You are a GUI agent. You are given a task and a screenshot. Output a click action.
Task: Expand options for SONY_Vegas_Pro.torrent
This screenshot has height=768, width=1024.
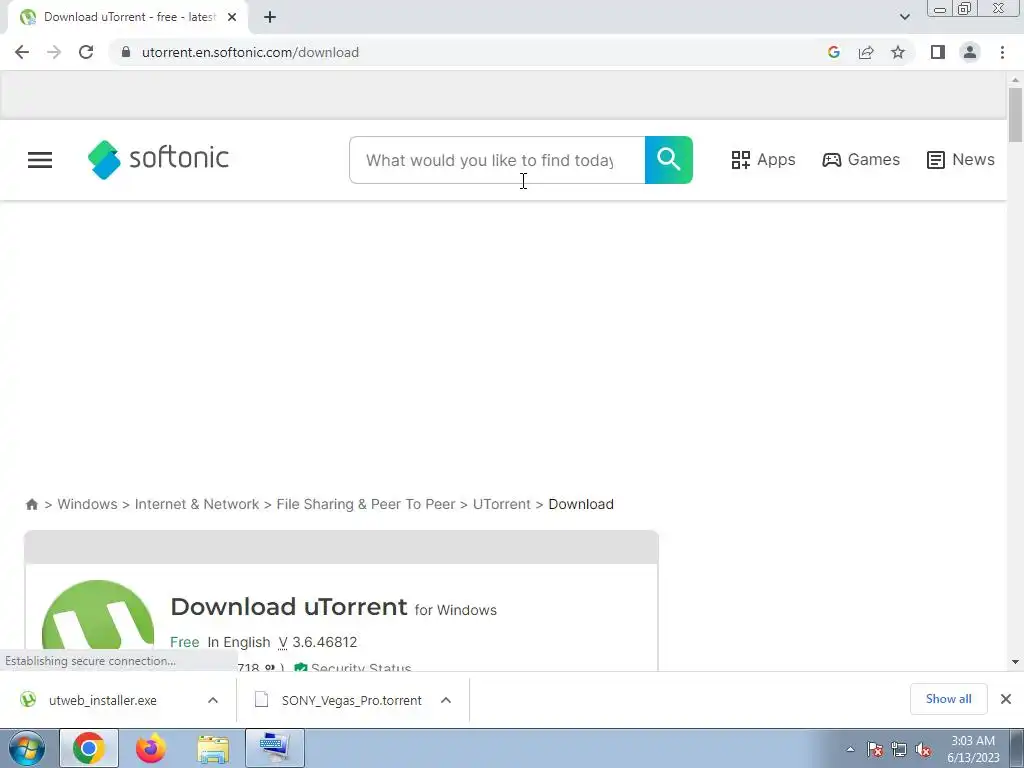pos(446,700)
